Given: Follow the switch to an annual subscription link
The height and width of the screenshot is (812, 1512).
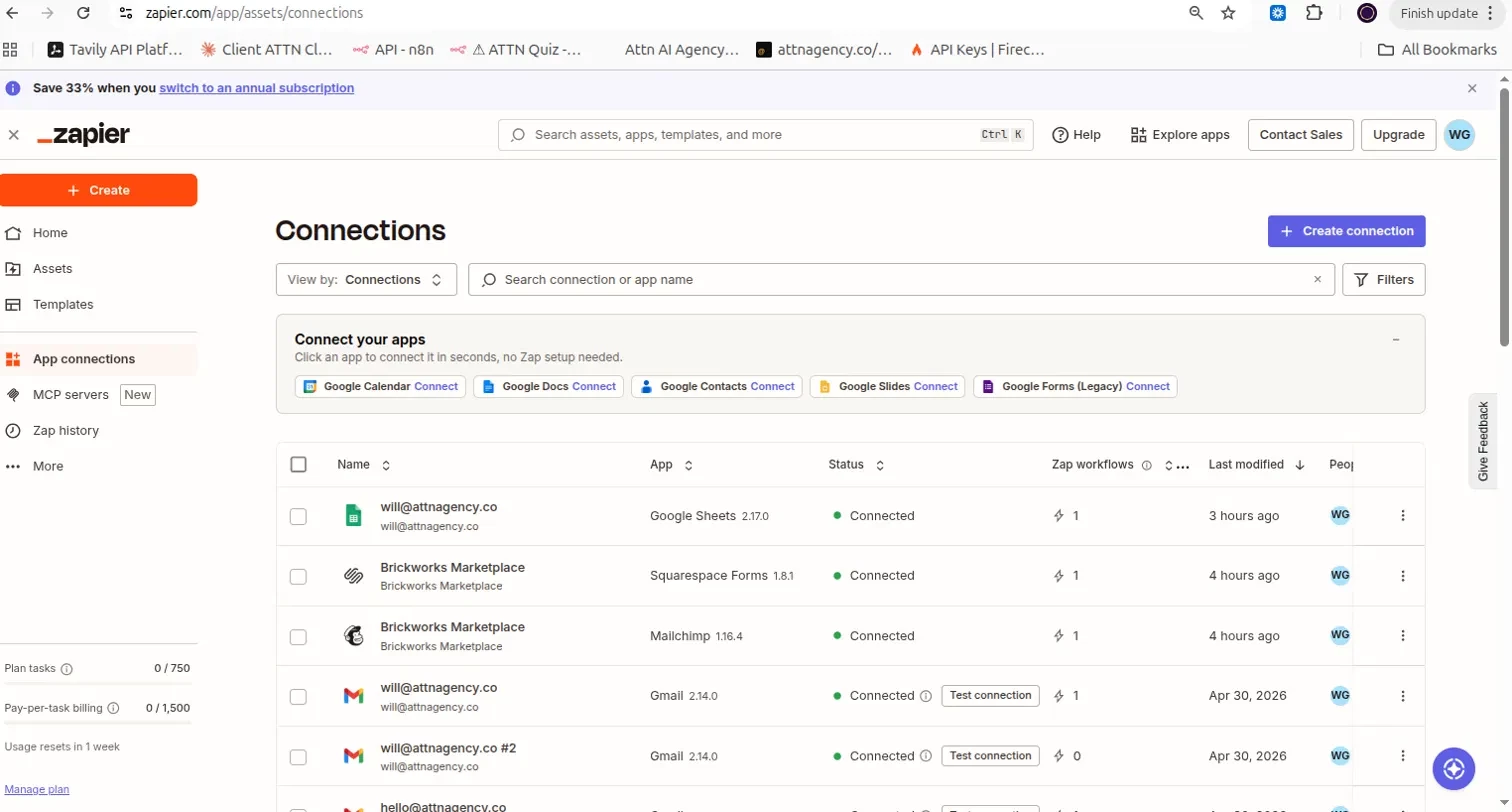Looking at the screenshot, I should click(257, 88).
